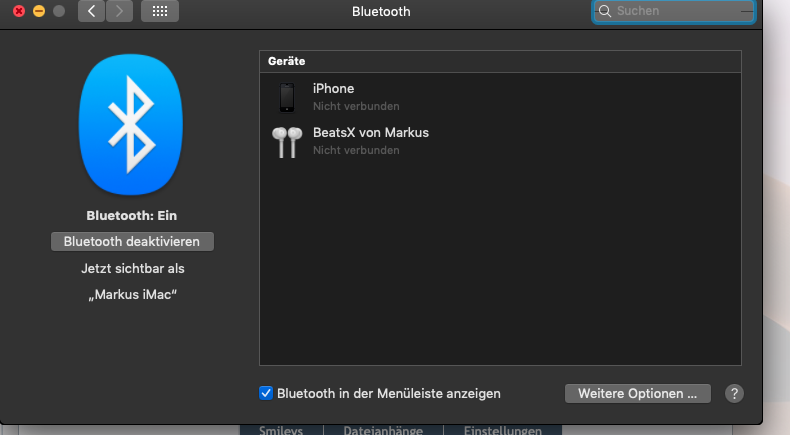Image resolution: width=790 pixels, height=435 pixels.
Task: Close the Bluetooth window with red button
Action: pos(19,11)
